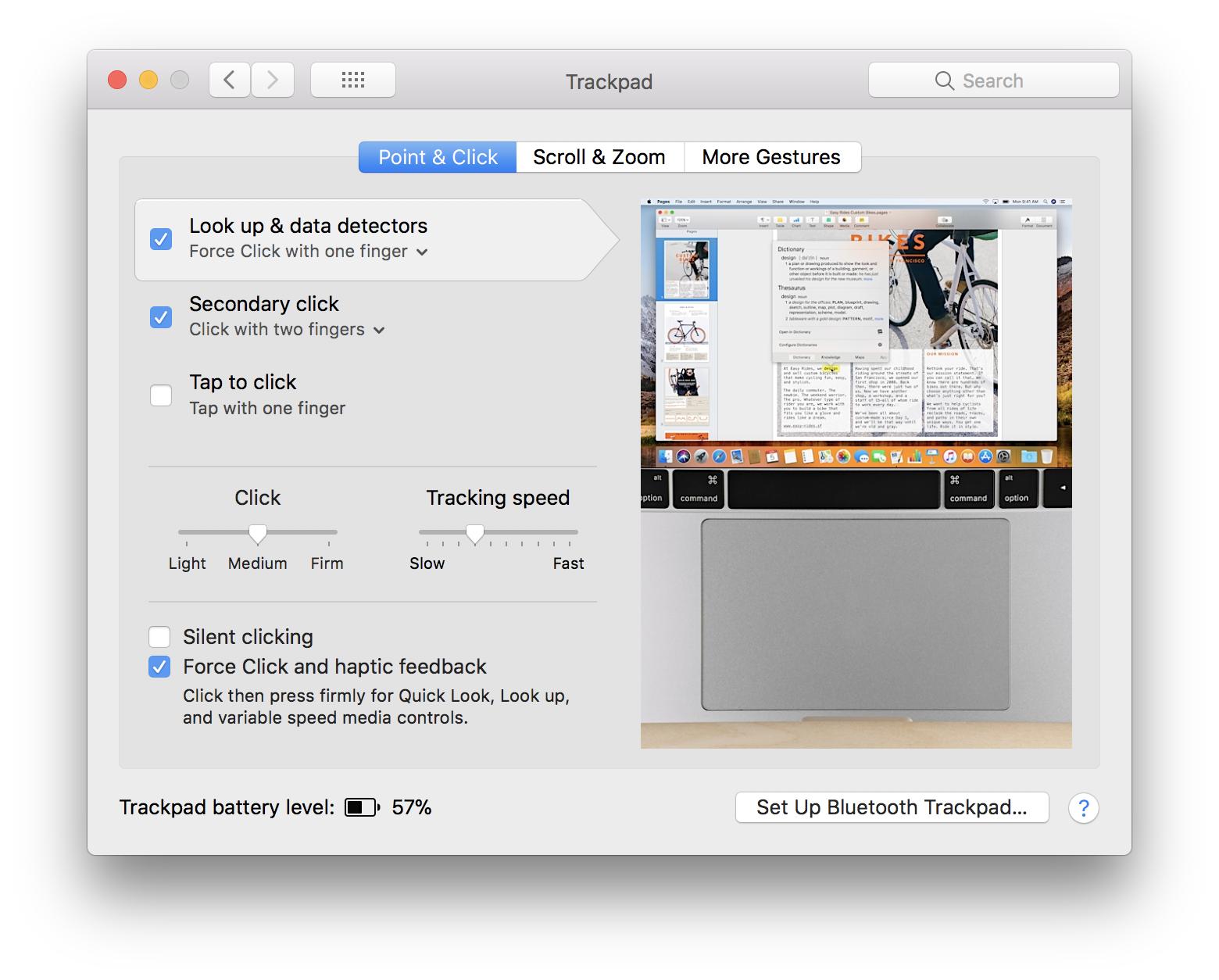This screenshot has width=1219, height=980.
Task: Open the help question mark button
Action: point(1083,807)
